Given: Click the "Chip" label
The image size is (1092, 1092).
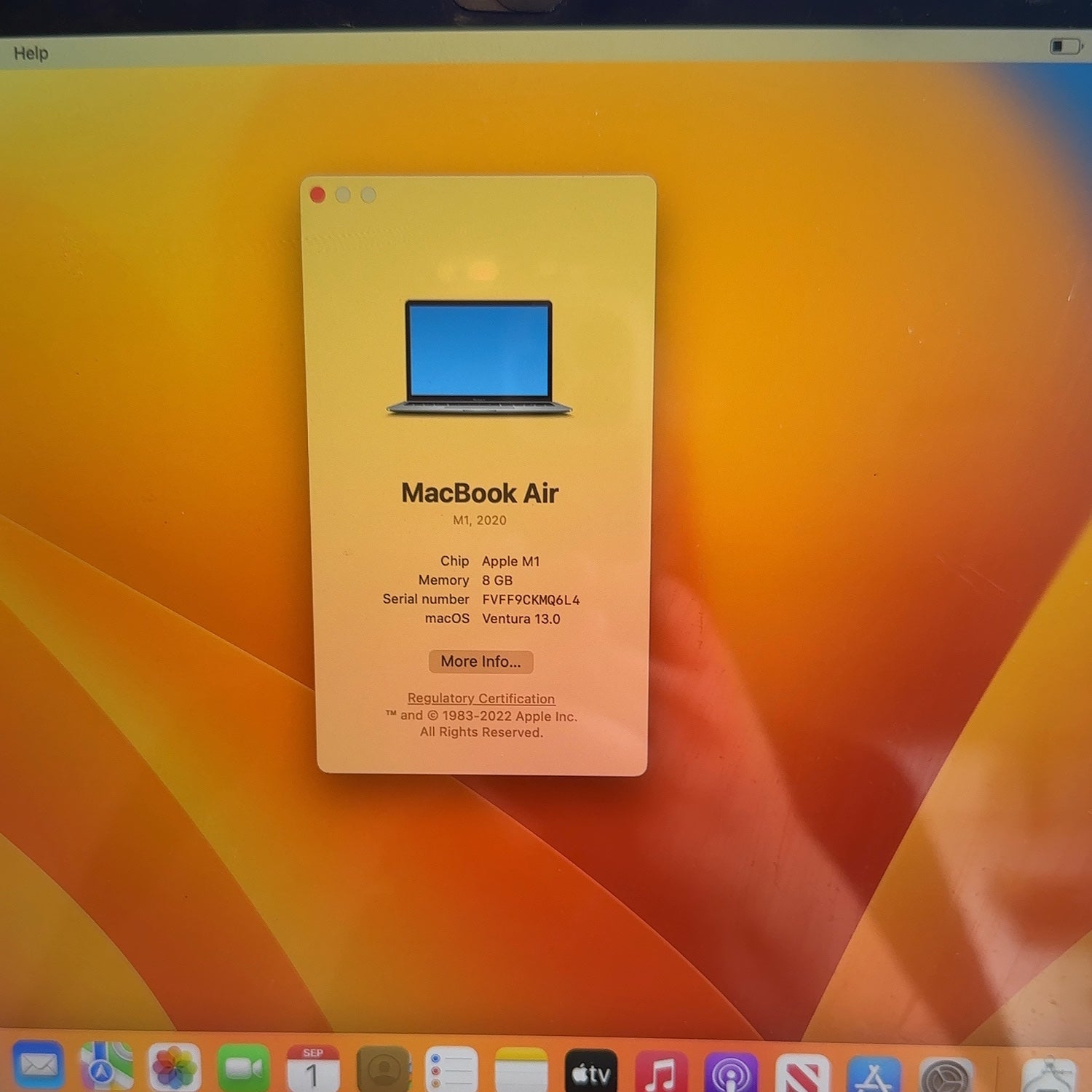Looking at the screenshot, I should (454, 561).
